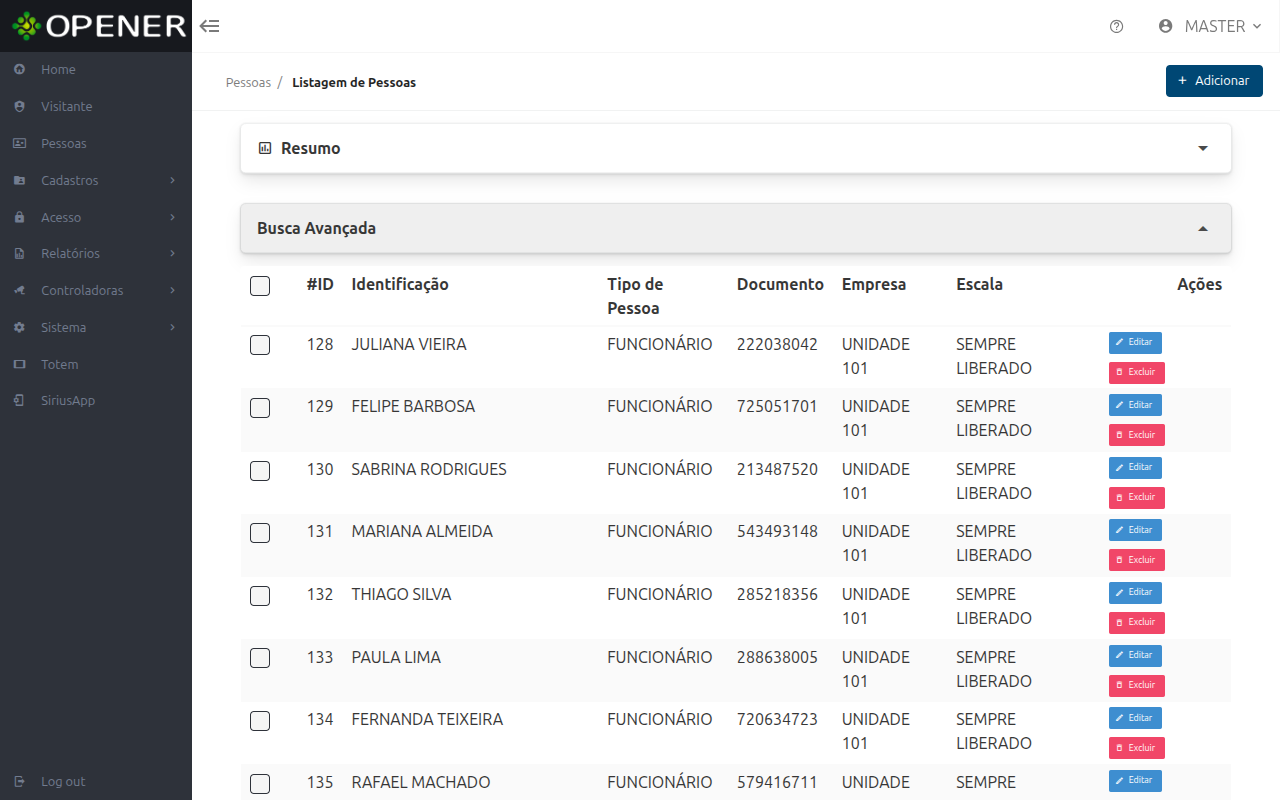
Task: Check the box for JULIANA VIEIRA
Action: point(260,345)
